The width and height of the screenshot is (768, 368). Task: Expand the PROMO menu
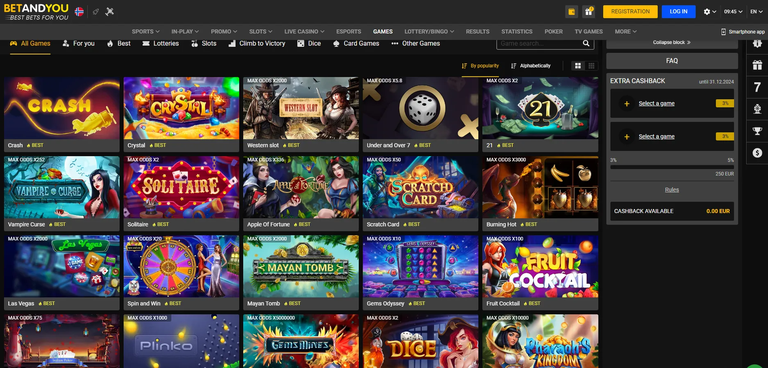tap(224, 31)
